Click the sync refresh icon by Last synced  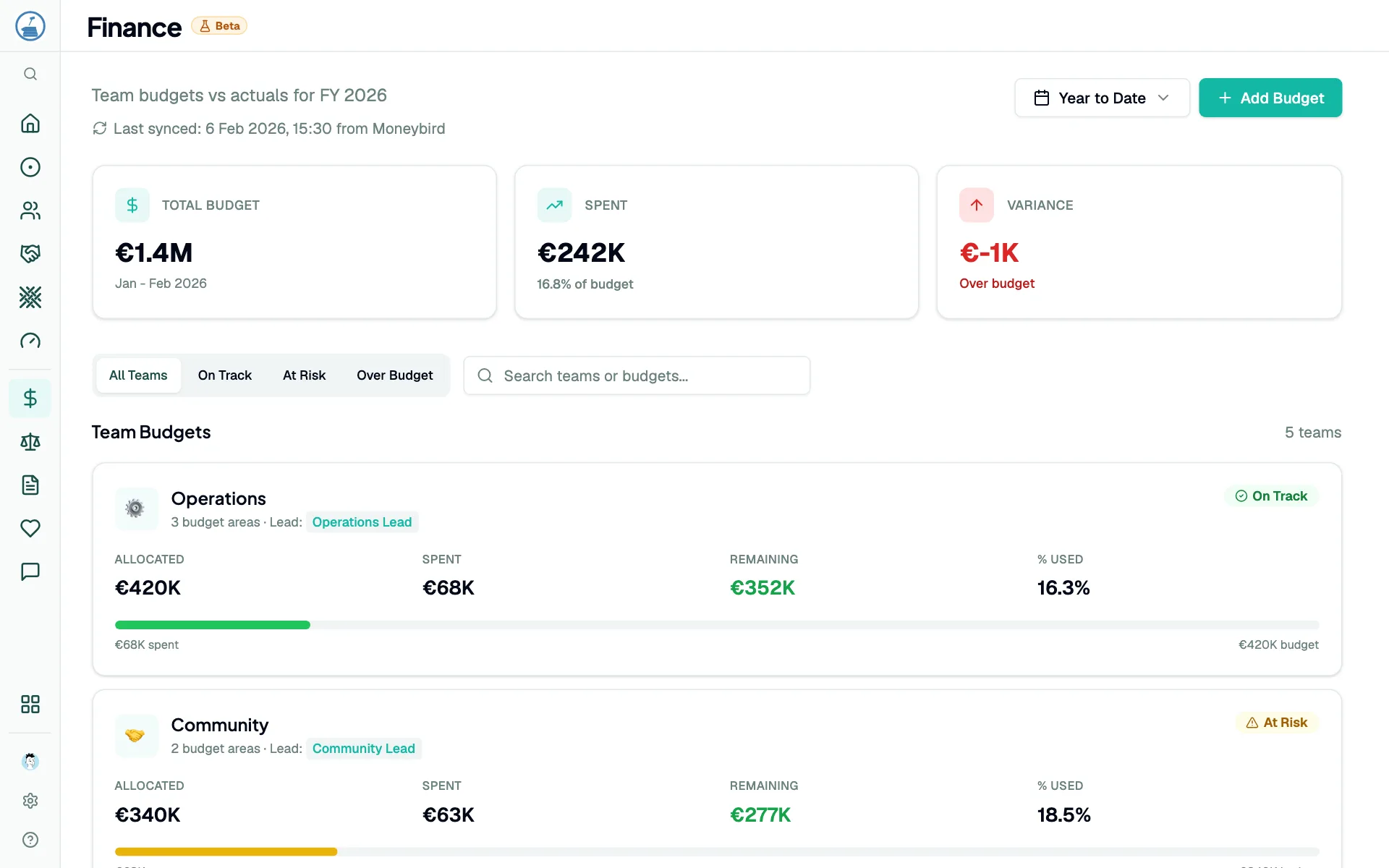(x=100, y=129)
